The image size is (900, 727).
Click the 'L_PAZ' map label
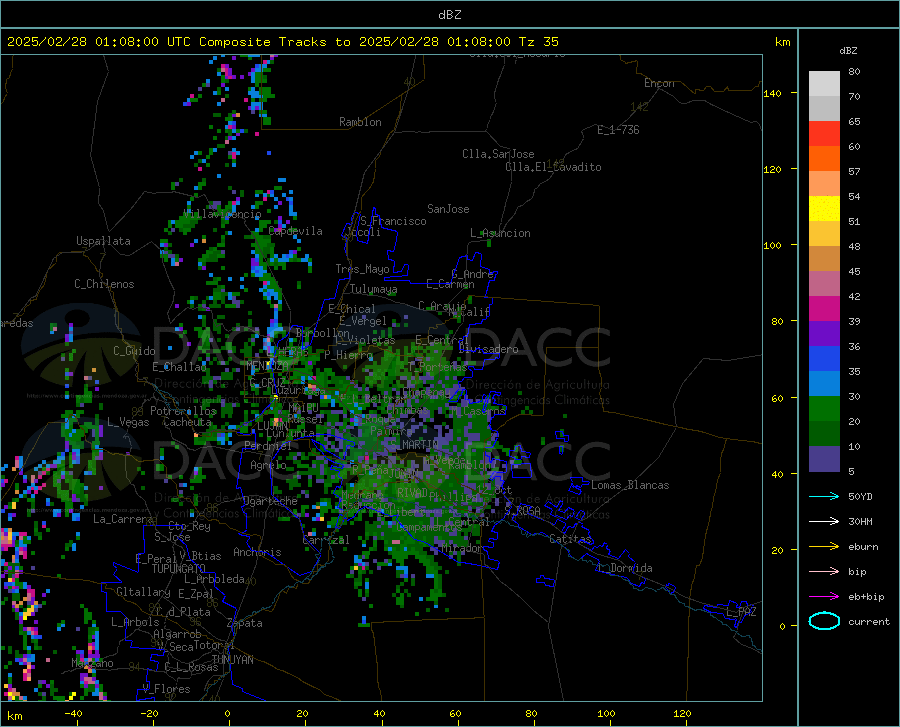[x=741, y=612]
